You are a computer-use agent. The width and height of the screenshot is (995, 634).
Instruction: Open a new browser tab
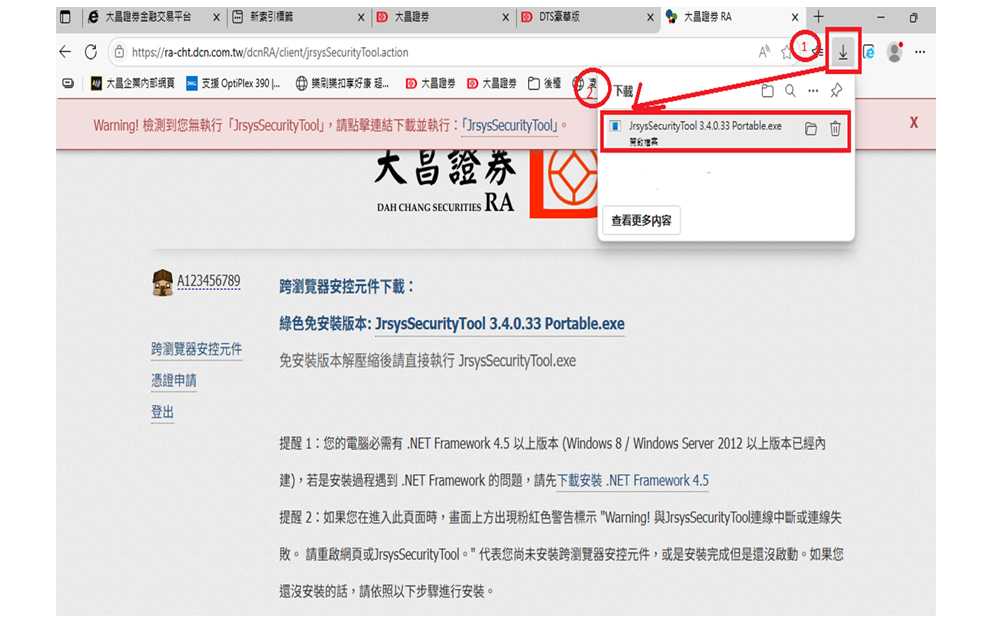pyautogui.click(x=818, y=17)
